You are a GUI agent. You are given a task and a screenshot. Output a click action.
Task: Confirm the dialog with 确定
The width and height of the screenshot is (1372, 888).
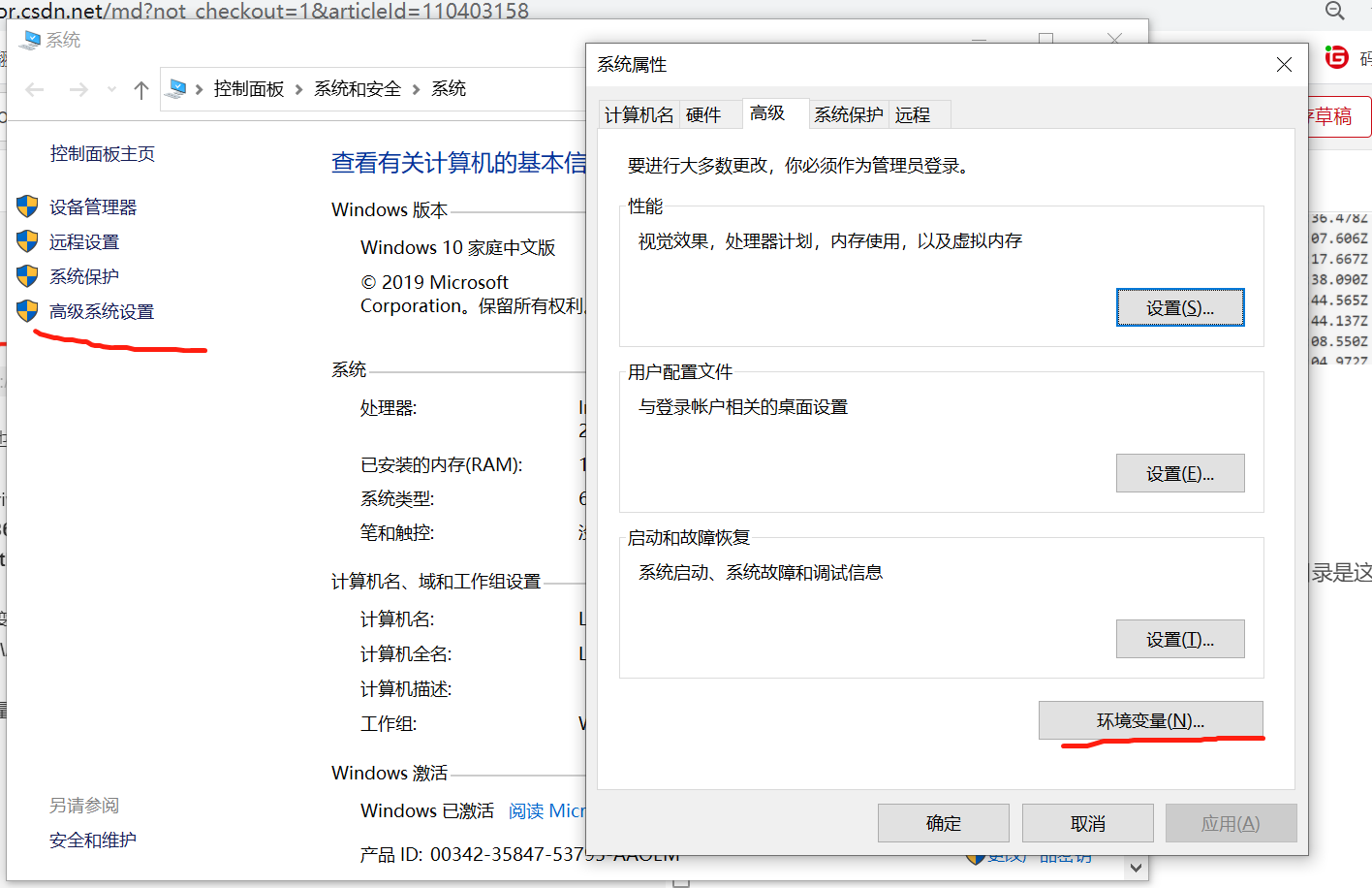tap(944, 823)
